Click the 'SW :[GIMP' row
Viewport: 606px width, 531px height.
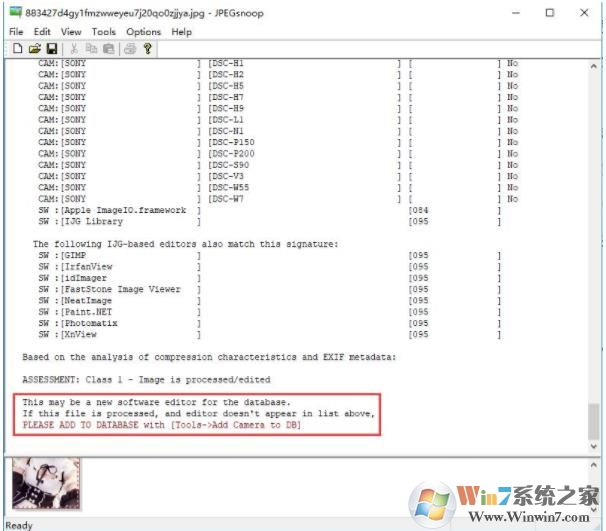click(x=270, y=255)
